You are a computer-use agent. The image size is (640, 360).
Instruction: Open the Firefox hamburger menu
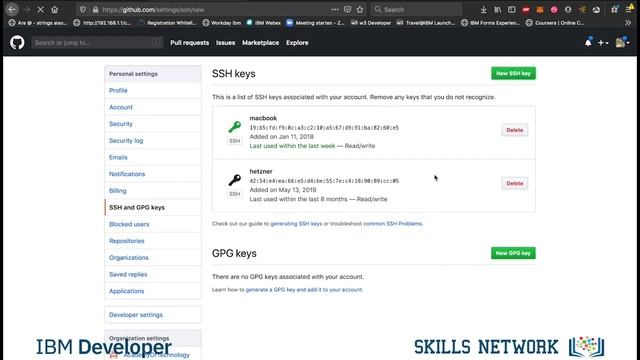tap(629, 9)
